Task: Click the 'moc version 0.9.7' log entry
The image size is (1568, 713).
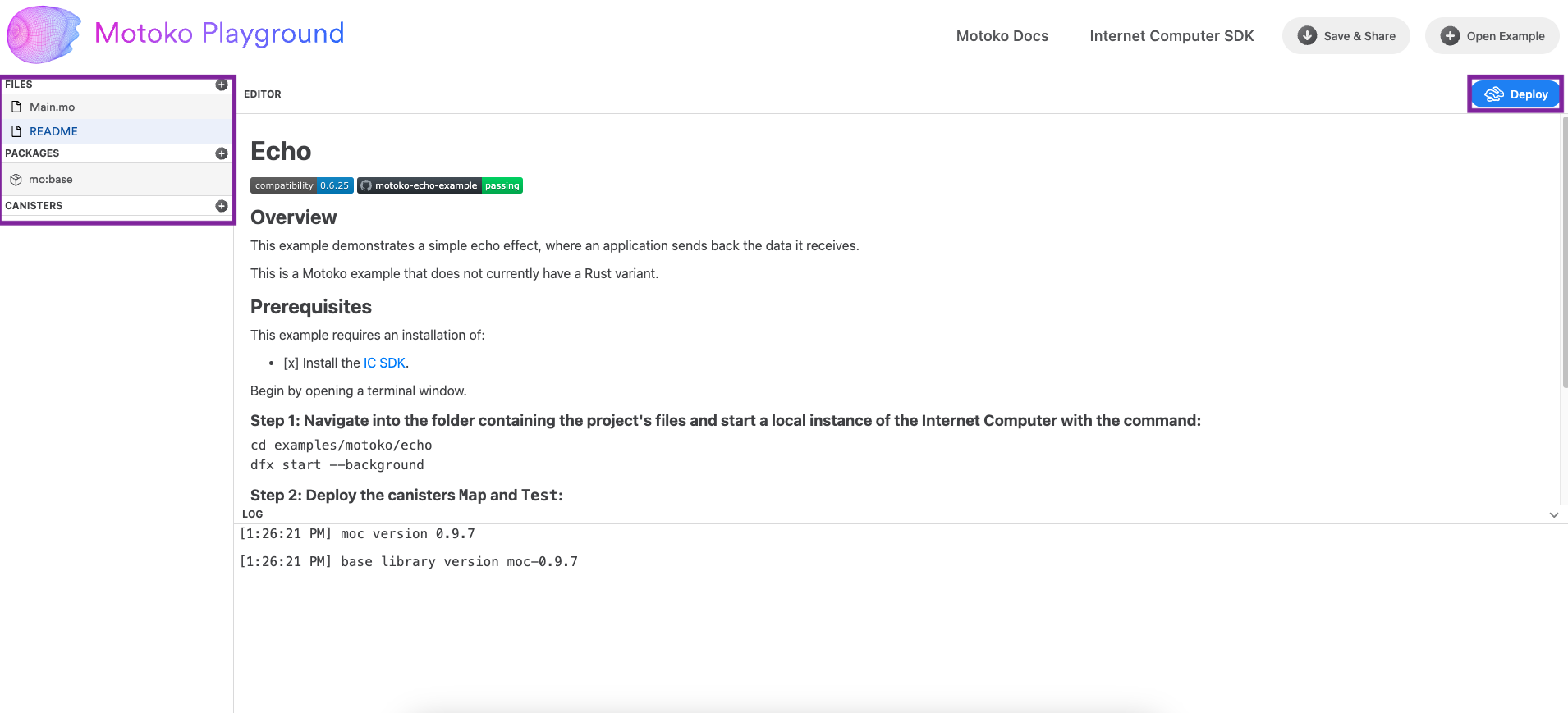Action: 357,534
